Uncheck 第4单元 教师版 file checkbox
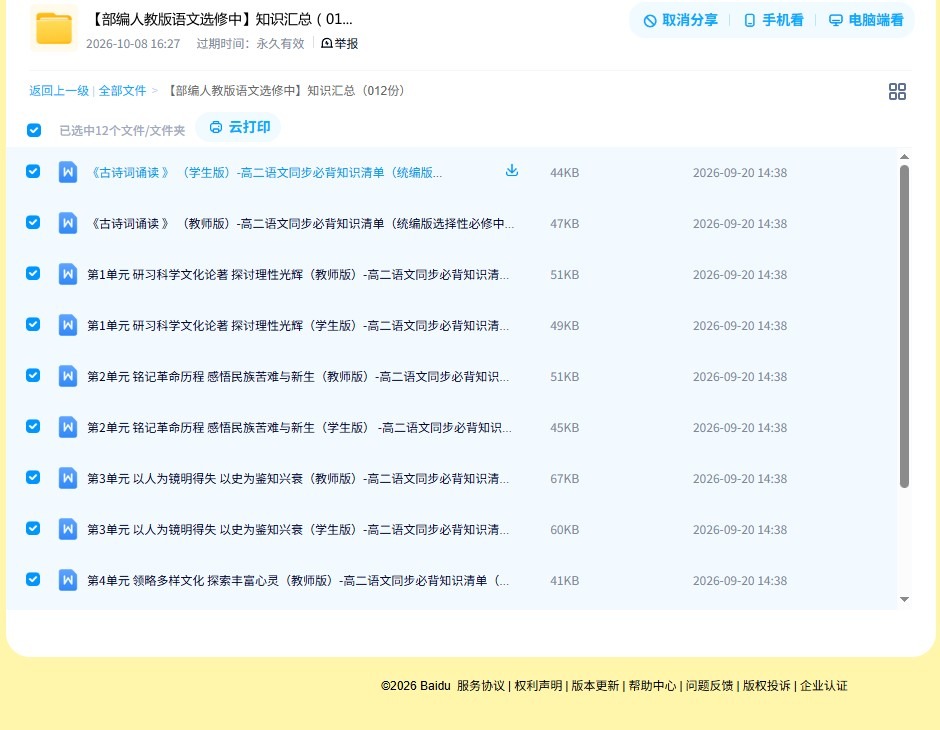This screenshot has height=730, width=940. point(33,579)
